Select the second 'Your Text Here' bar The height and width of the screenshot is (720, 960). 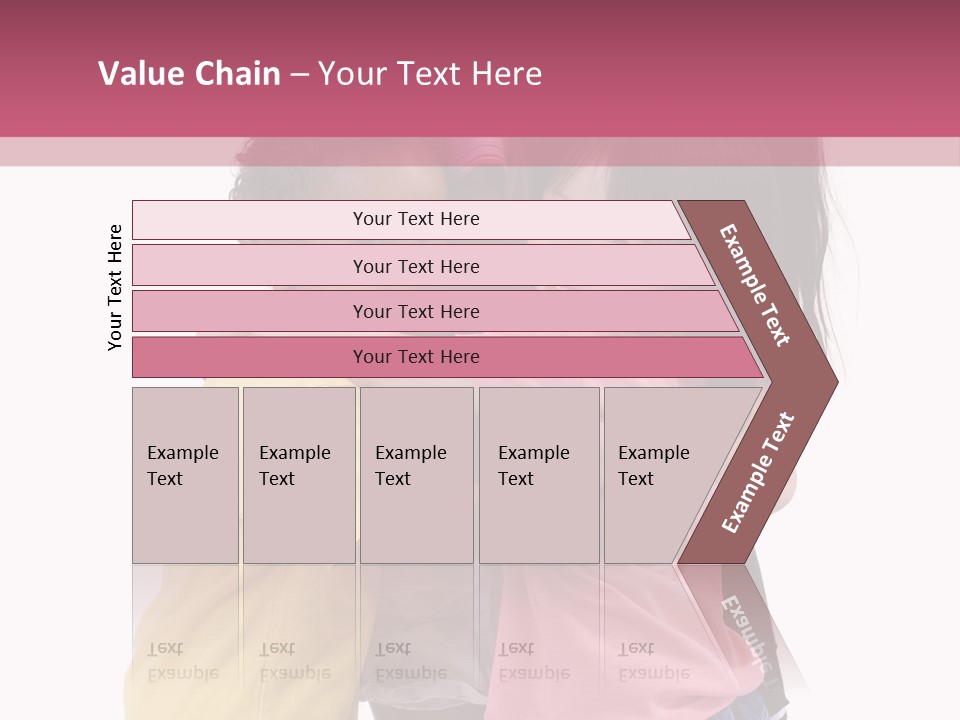click(423, 265)
